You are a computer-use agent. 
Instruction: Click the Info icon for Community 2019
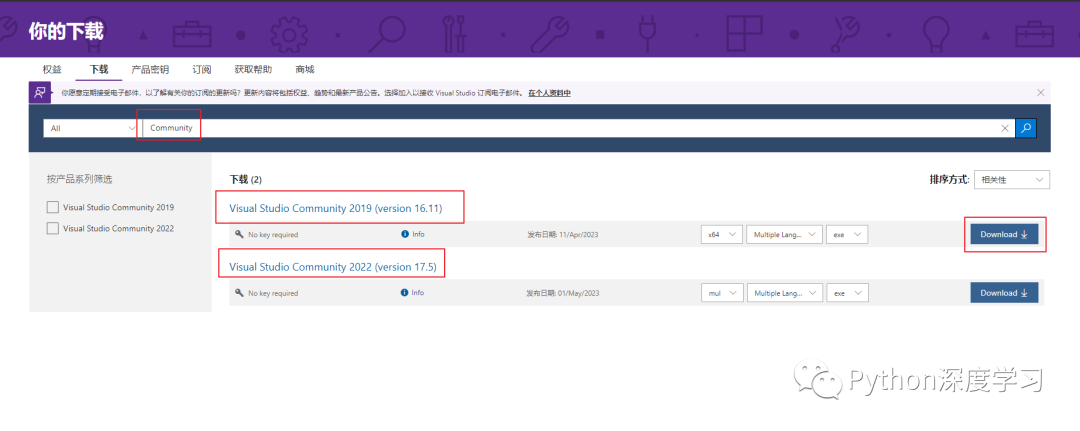click(404, 234)
